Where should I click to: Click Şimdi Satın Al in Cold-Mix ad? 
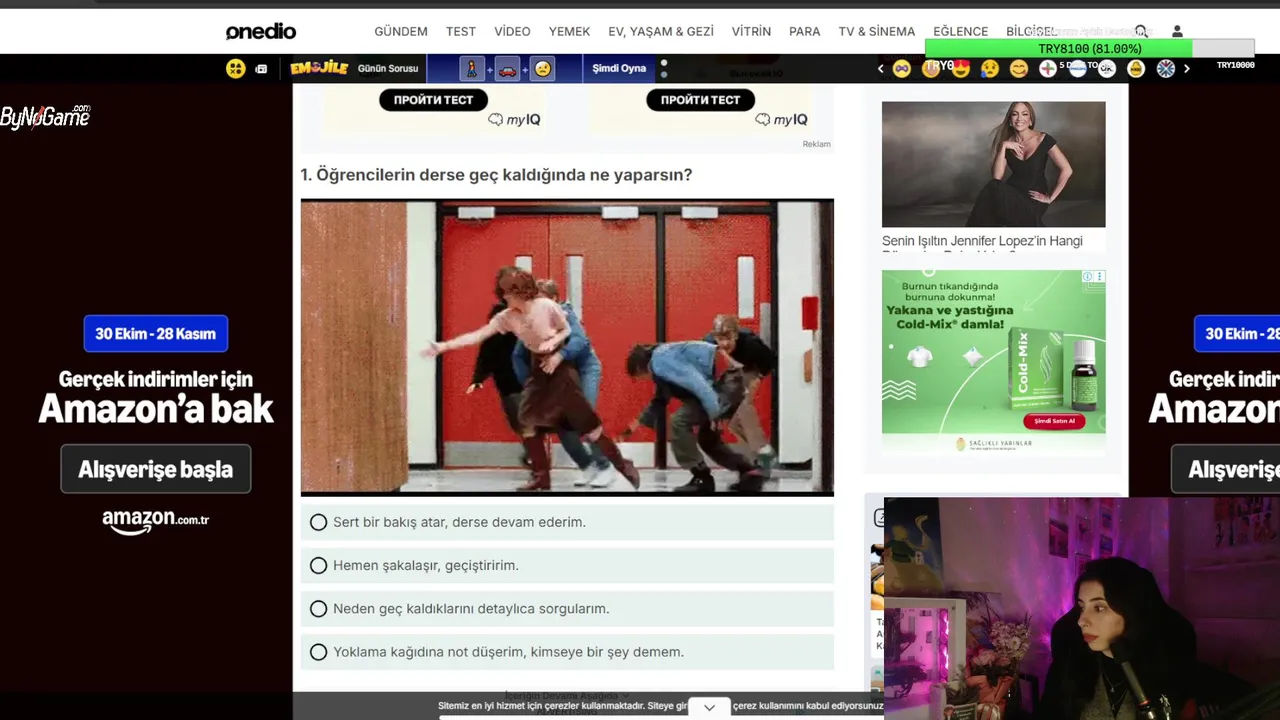tap(1054, 421)
